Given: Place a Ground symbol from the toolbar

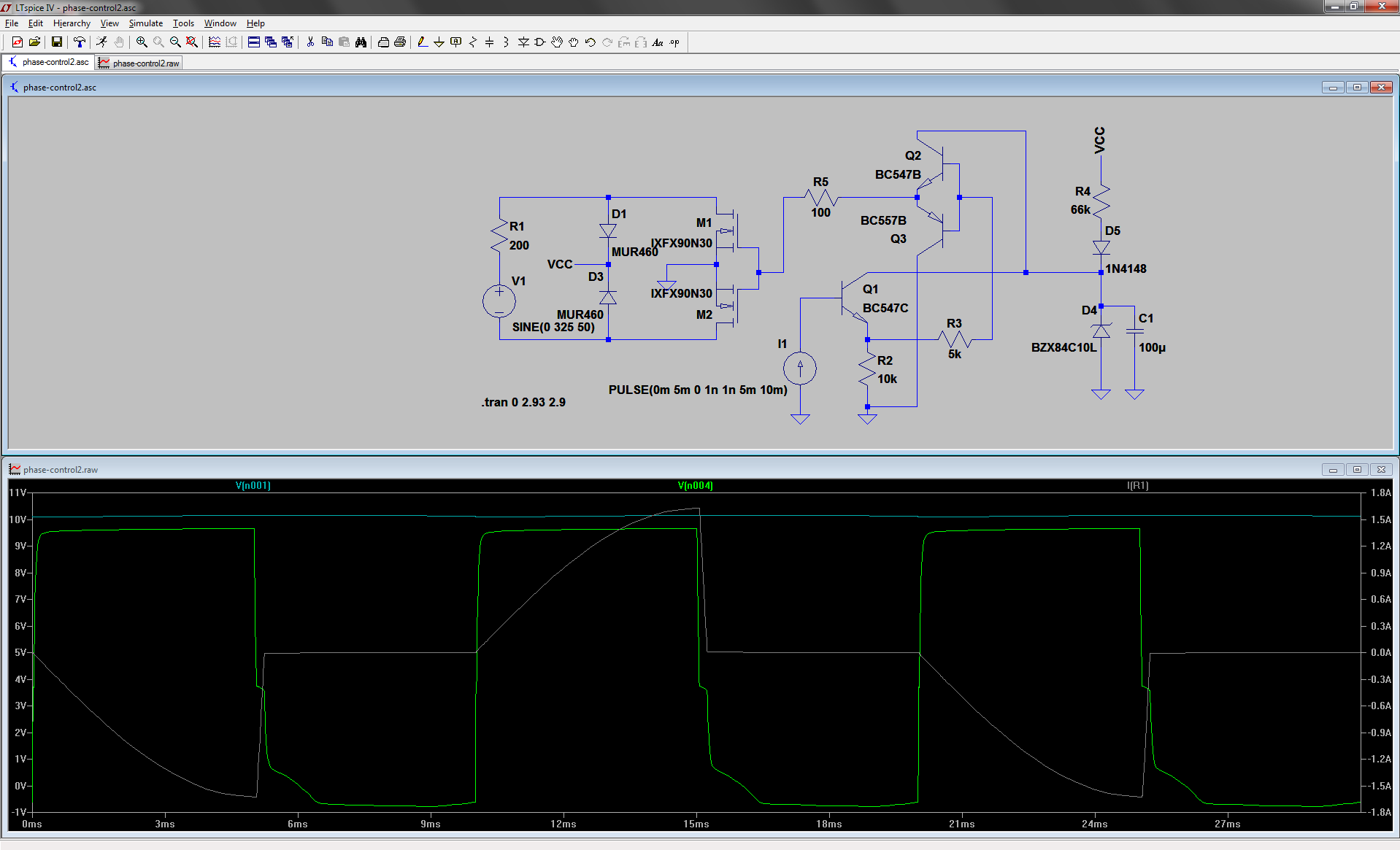Looking at the screenshot, I should pyautogui.click(x=439, y=42).
